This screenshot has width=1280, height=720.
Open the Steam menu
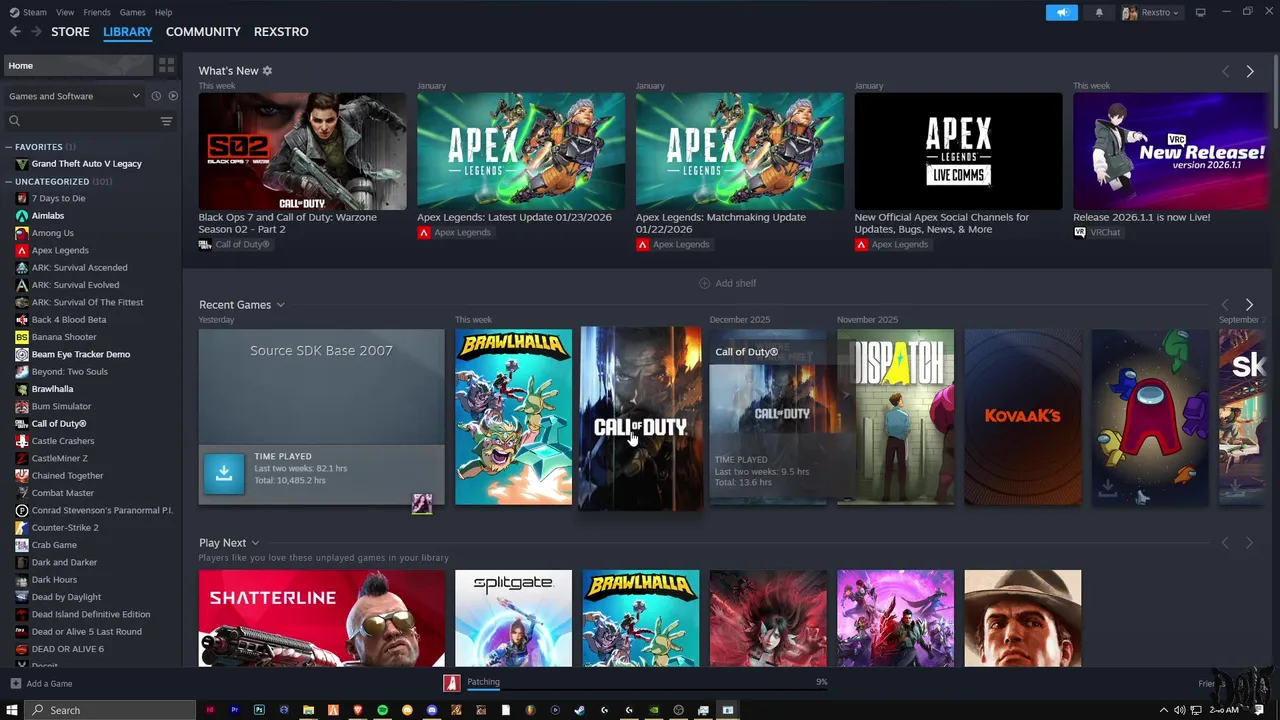(x=28, y=12)
